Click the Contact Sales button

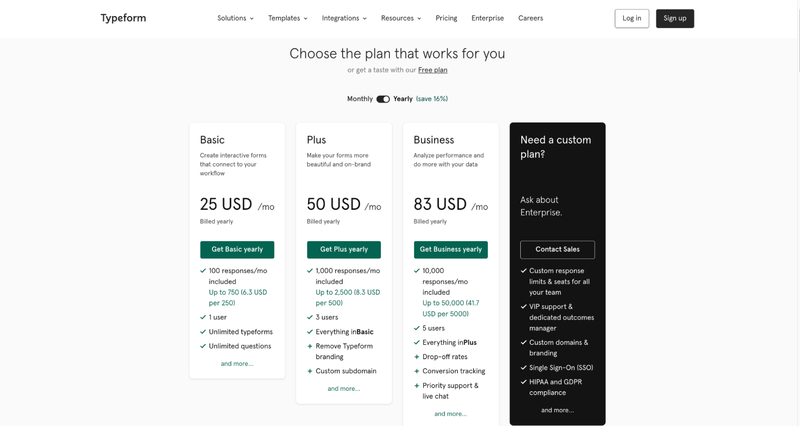point(557,249)
